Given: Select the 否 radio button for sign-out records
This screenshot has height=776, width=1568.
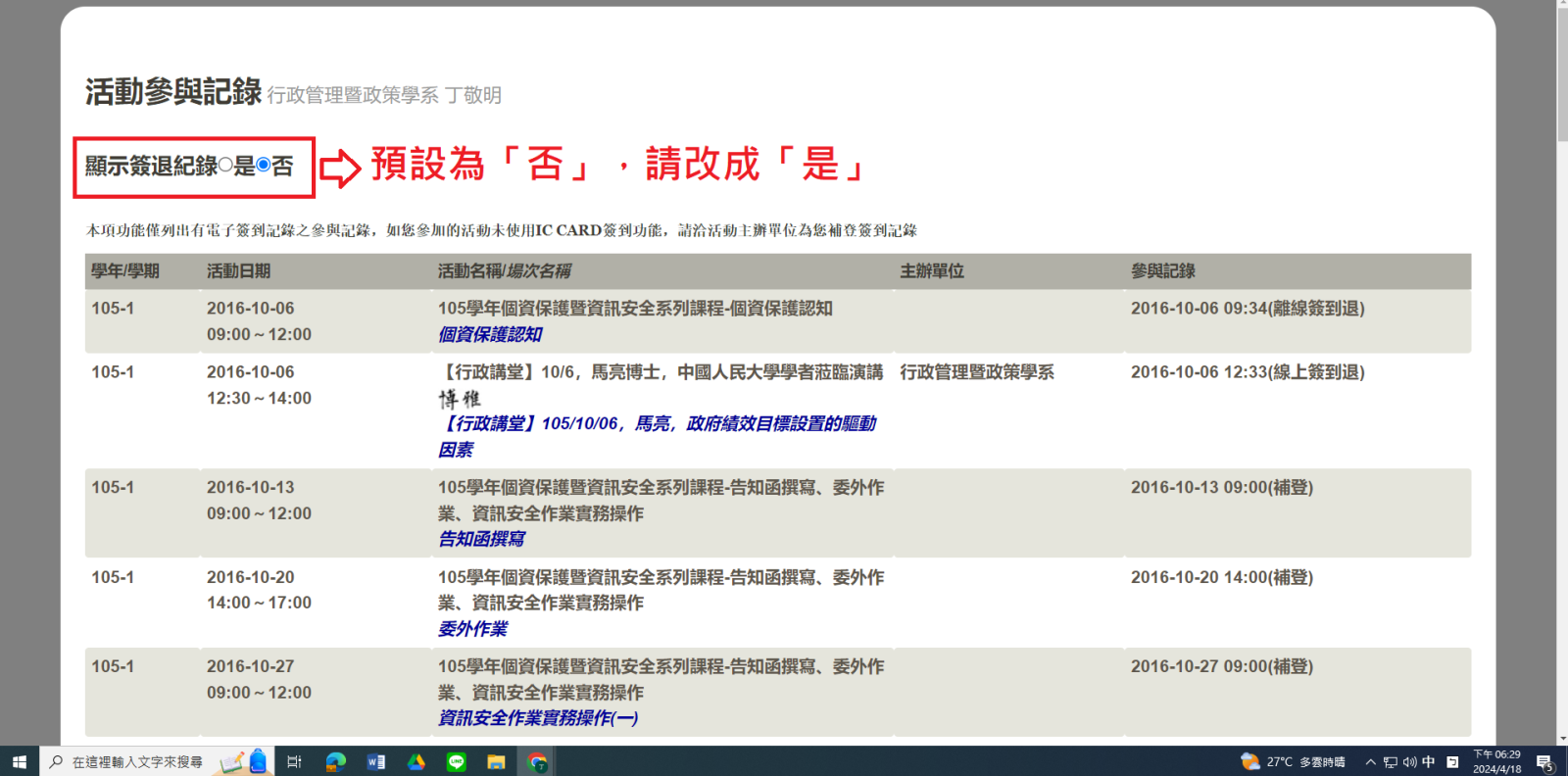Looking at the screenshot, I should (264, 166).
